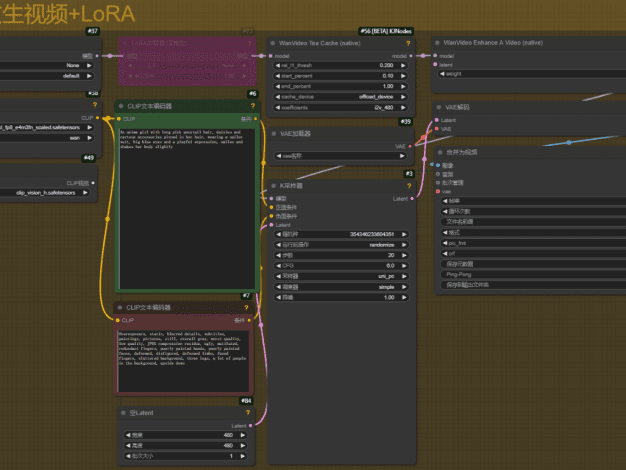Collapse the VAE加载器 node via its dot
Viewport: 626px width, 470px height.
point(274,134)
